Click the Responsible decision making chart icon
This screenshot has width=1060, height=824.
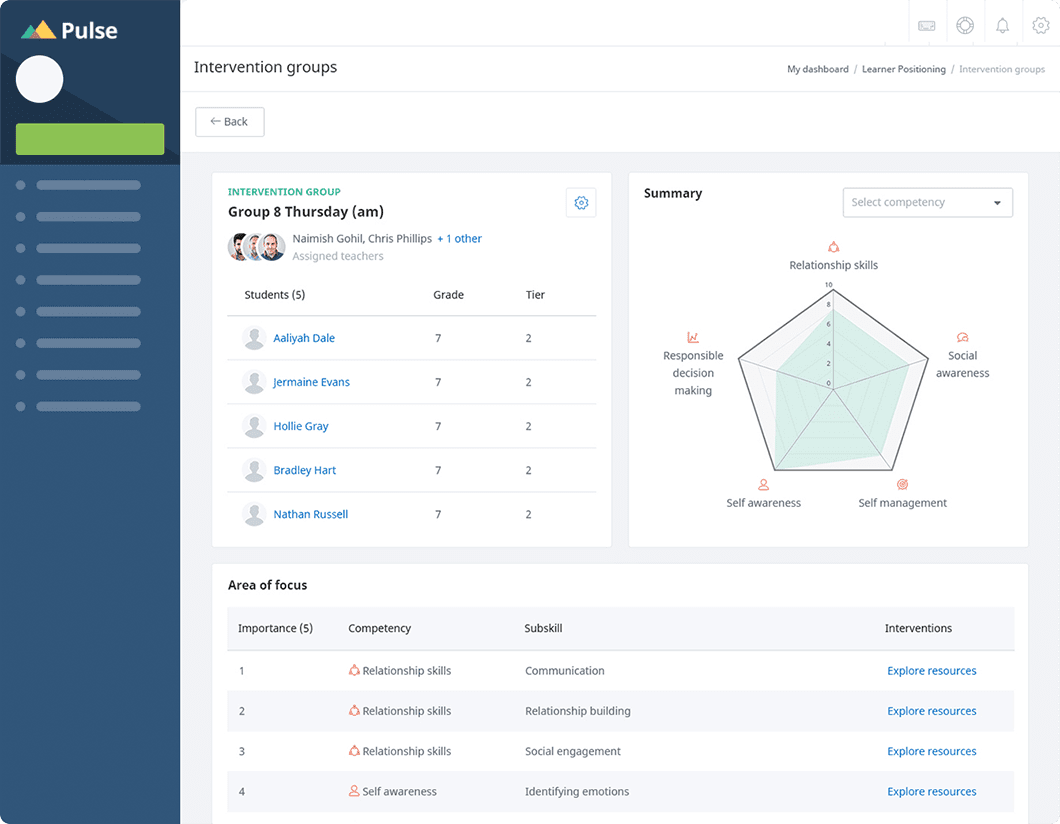[x=693, y=338]
